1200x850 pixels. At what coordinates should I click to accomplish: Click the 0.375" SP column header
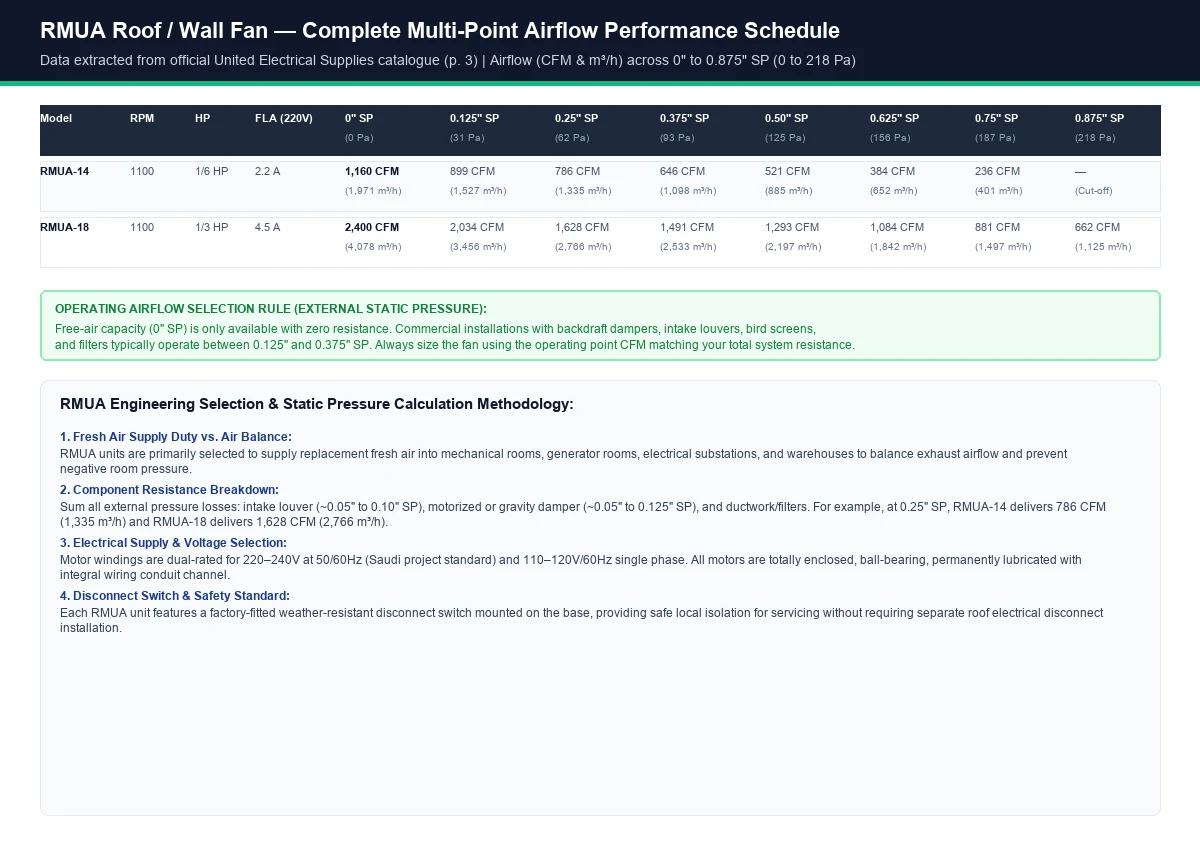(x=684, y=118)
